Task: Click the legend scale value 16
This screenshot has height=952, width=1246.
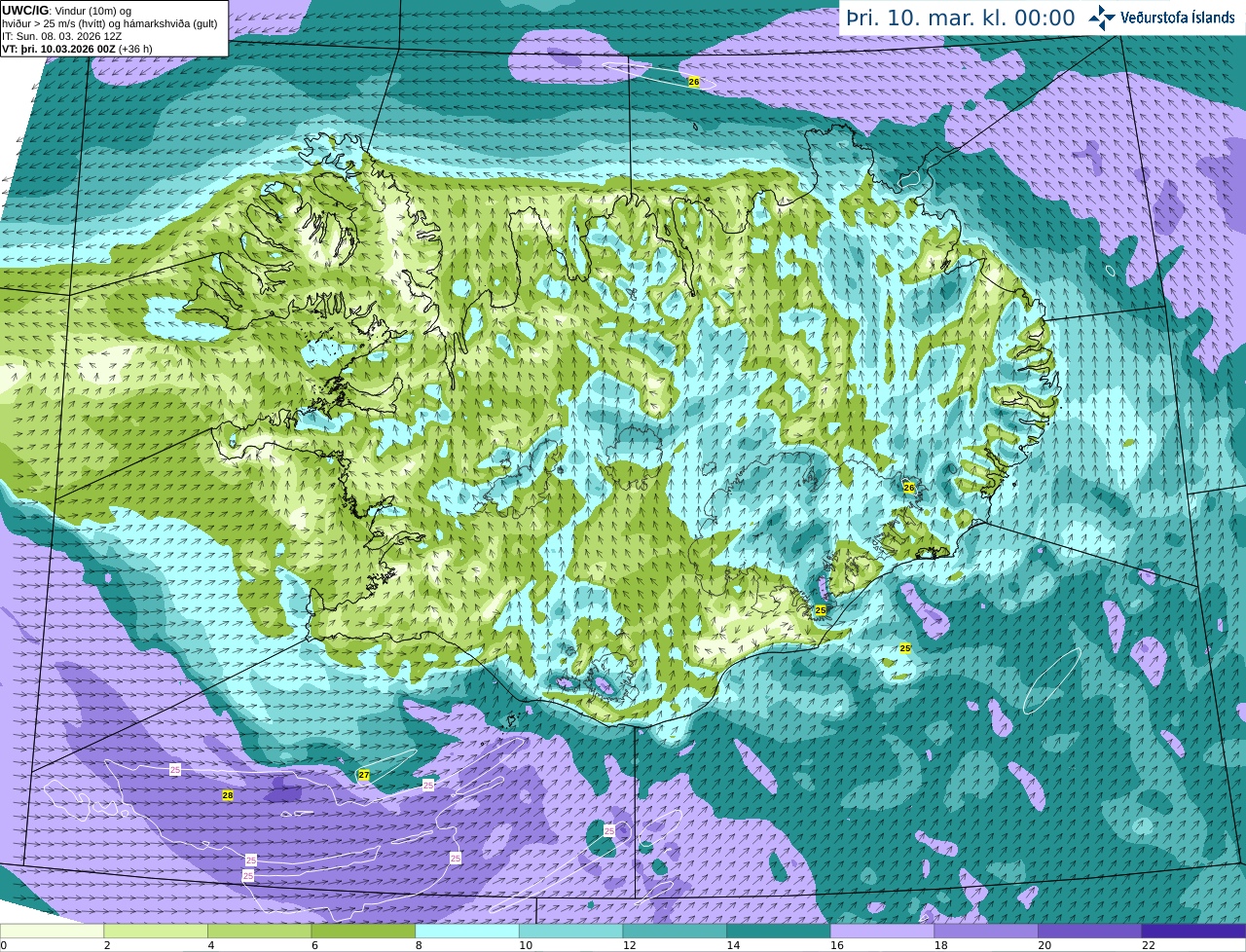Action: coord(836,944)
